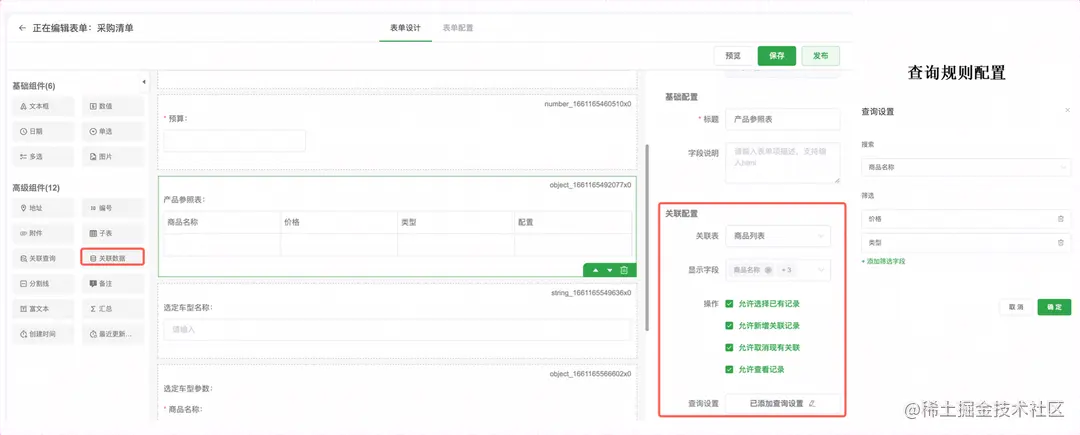1080x435 pixels.
Task: Add the 单选 single-choice component
Action: (x=113, y=131)
